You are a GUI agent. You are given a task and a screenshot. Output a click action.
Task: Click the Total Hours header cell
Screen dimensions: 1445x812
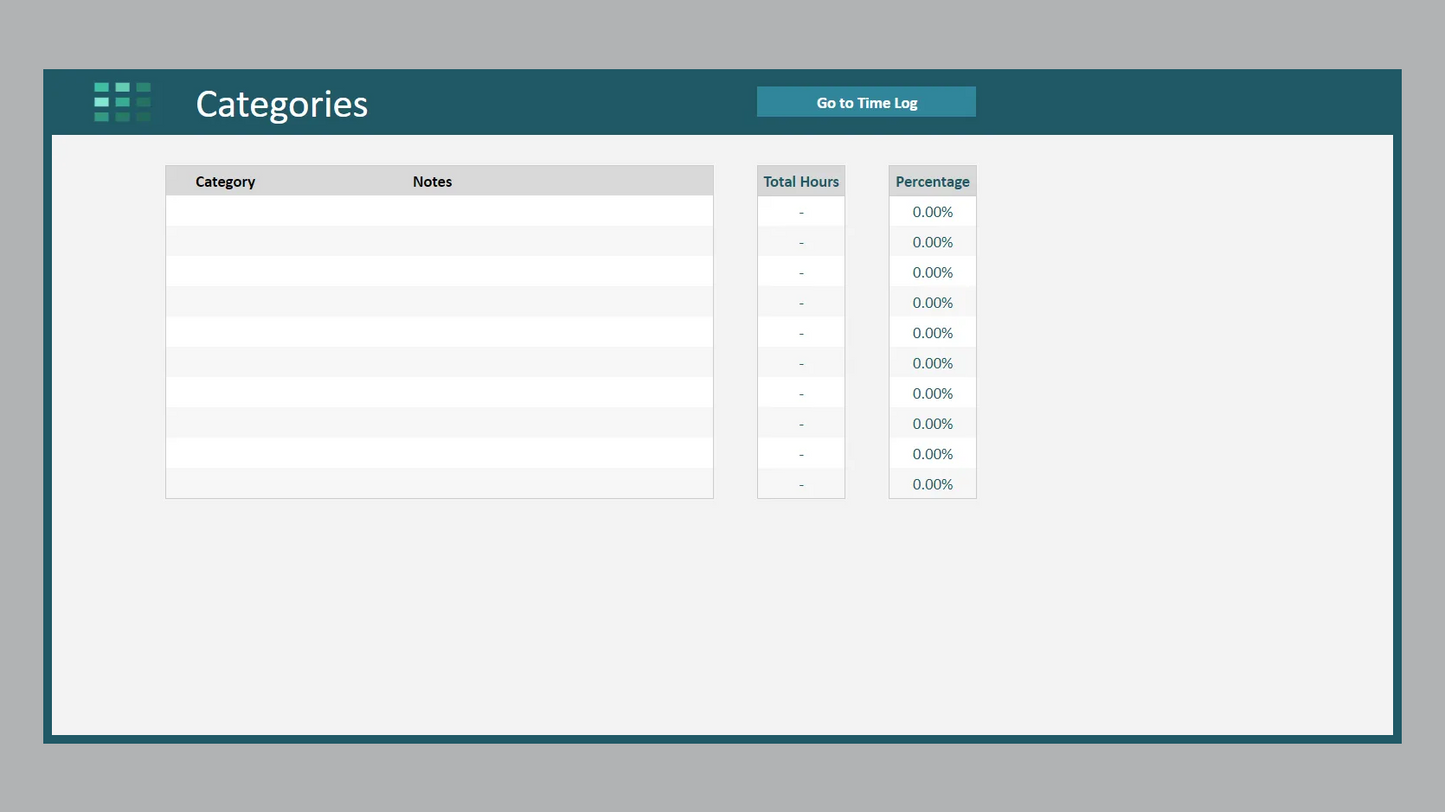[x=801, y=181]
